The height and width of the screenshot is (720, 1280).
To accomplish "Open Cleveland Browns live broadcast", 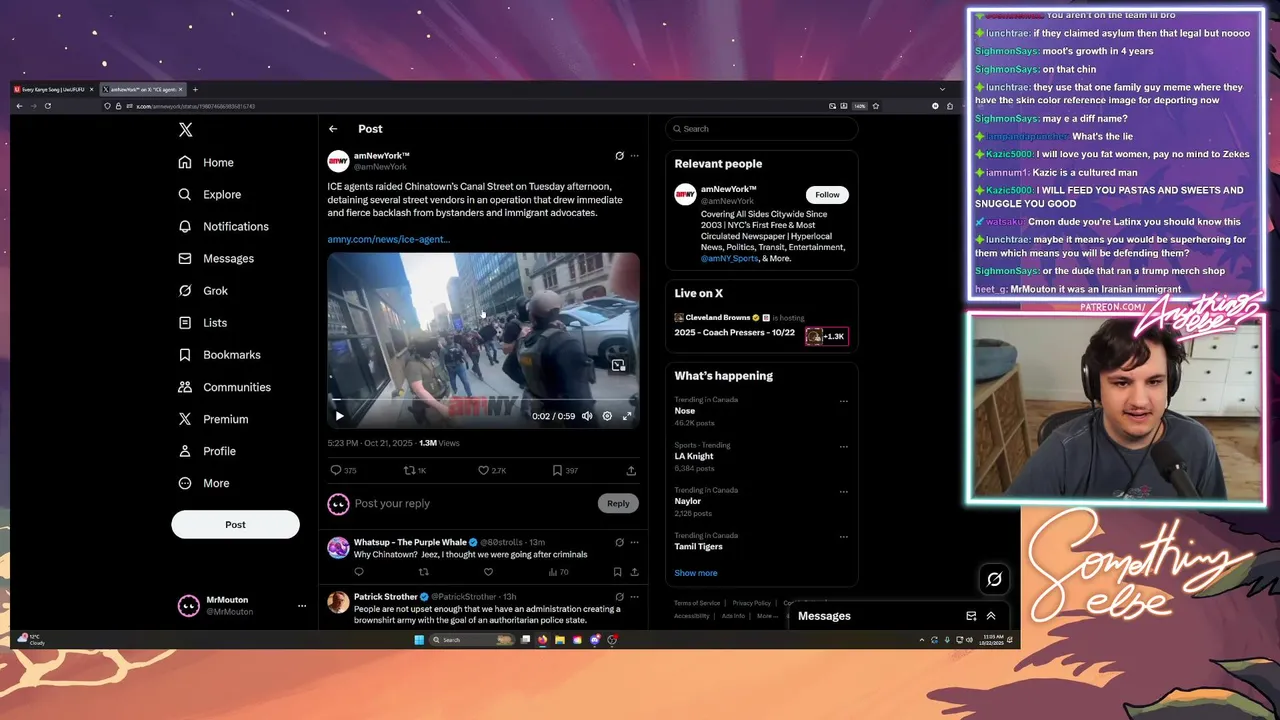I will 761,326.
